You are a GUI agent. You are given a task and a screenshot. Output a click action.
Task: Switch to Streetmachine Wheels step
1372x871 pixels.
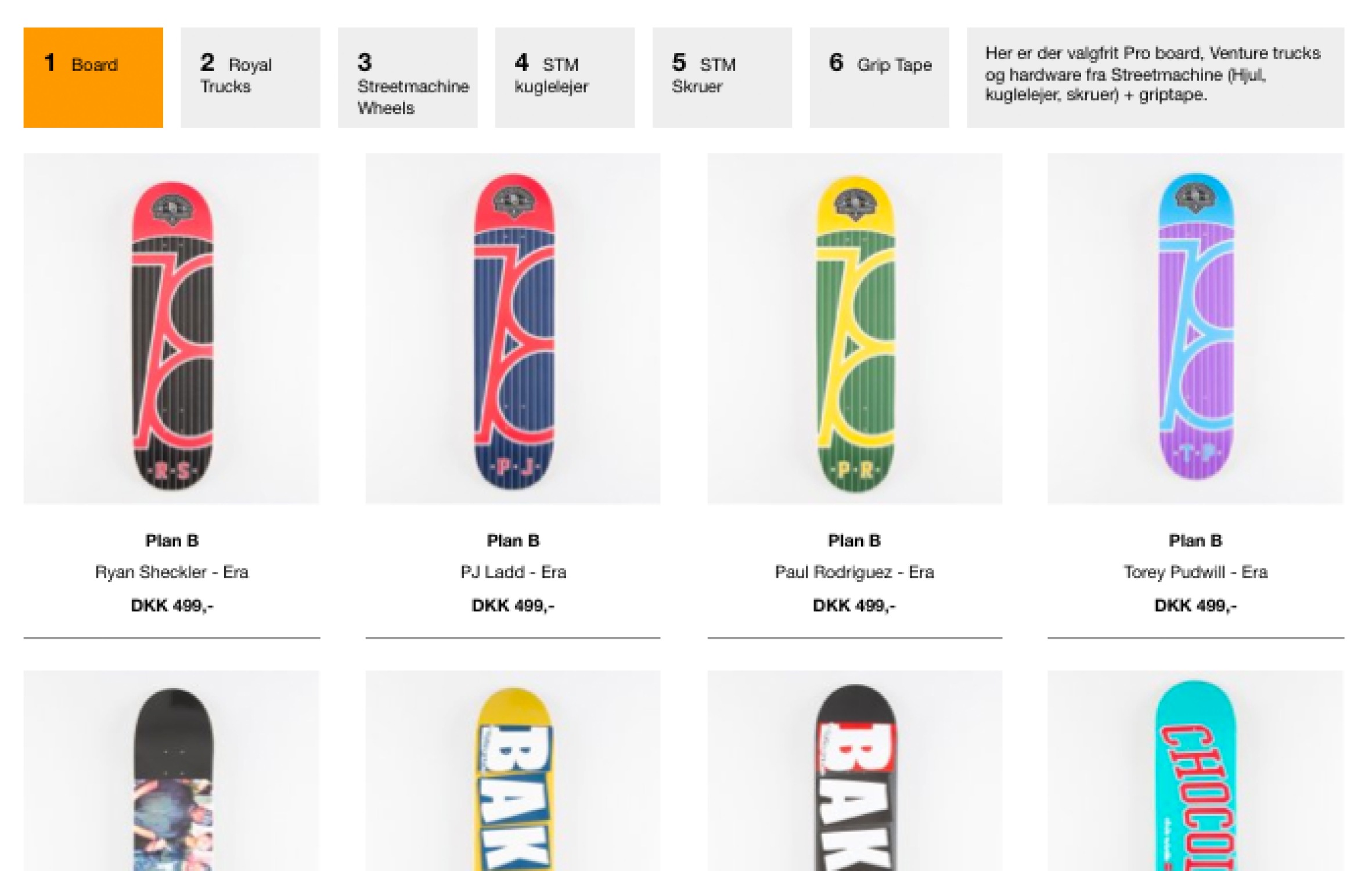[408, 77]
